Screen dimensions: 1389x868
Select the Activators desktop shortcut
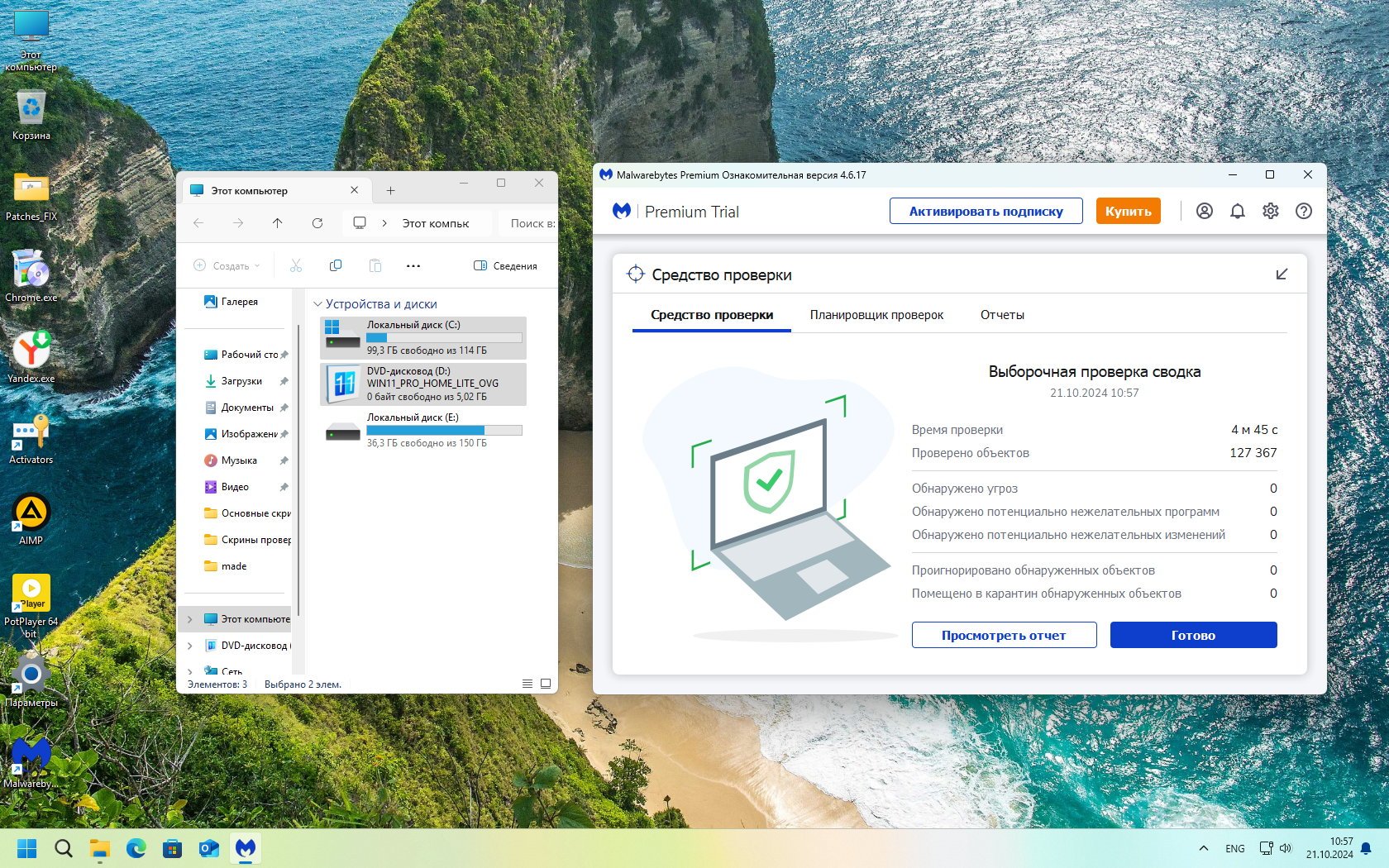point(31,439)
